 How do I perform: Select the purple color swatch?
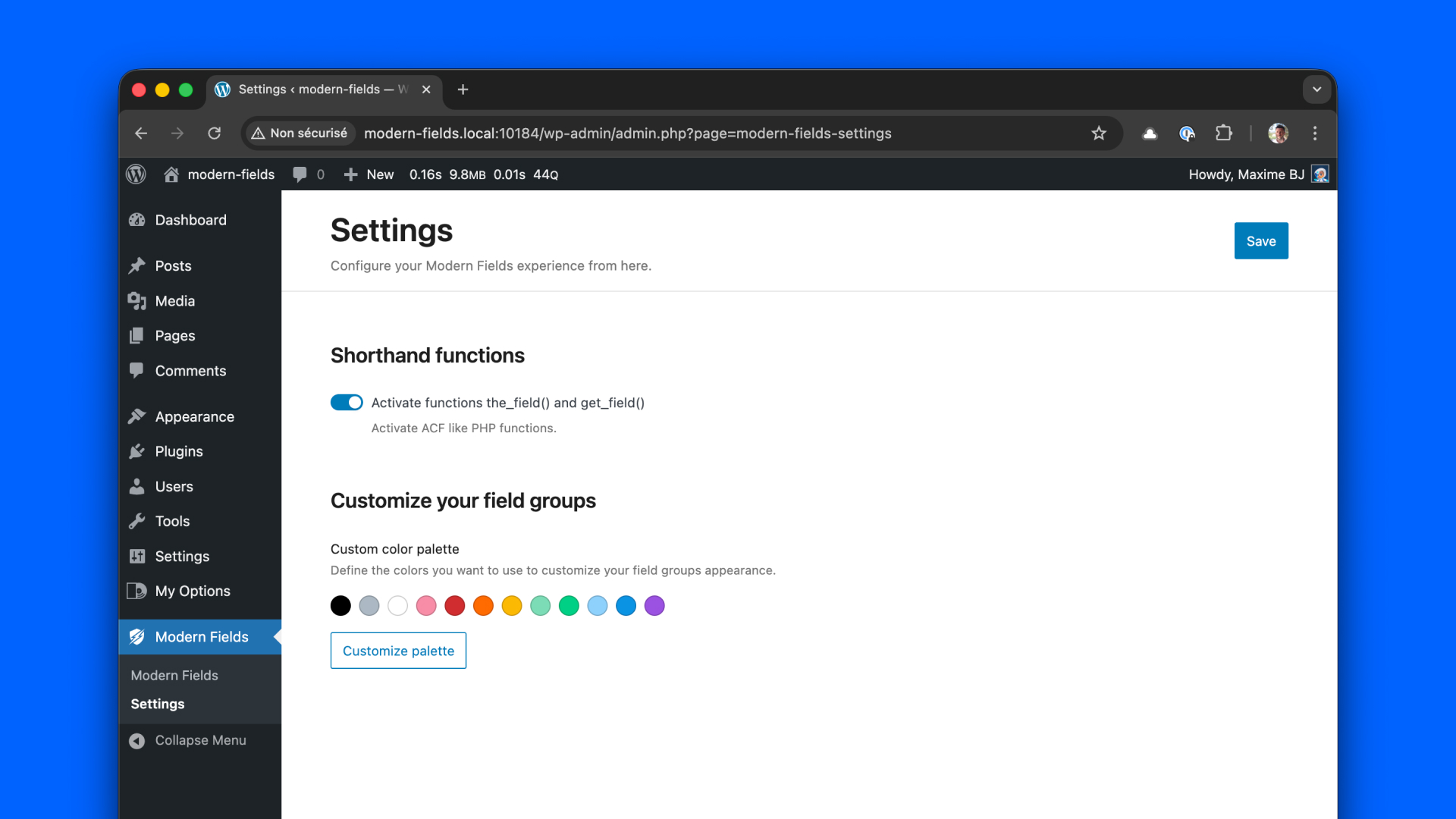[654, 605]
